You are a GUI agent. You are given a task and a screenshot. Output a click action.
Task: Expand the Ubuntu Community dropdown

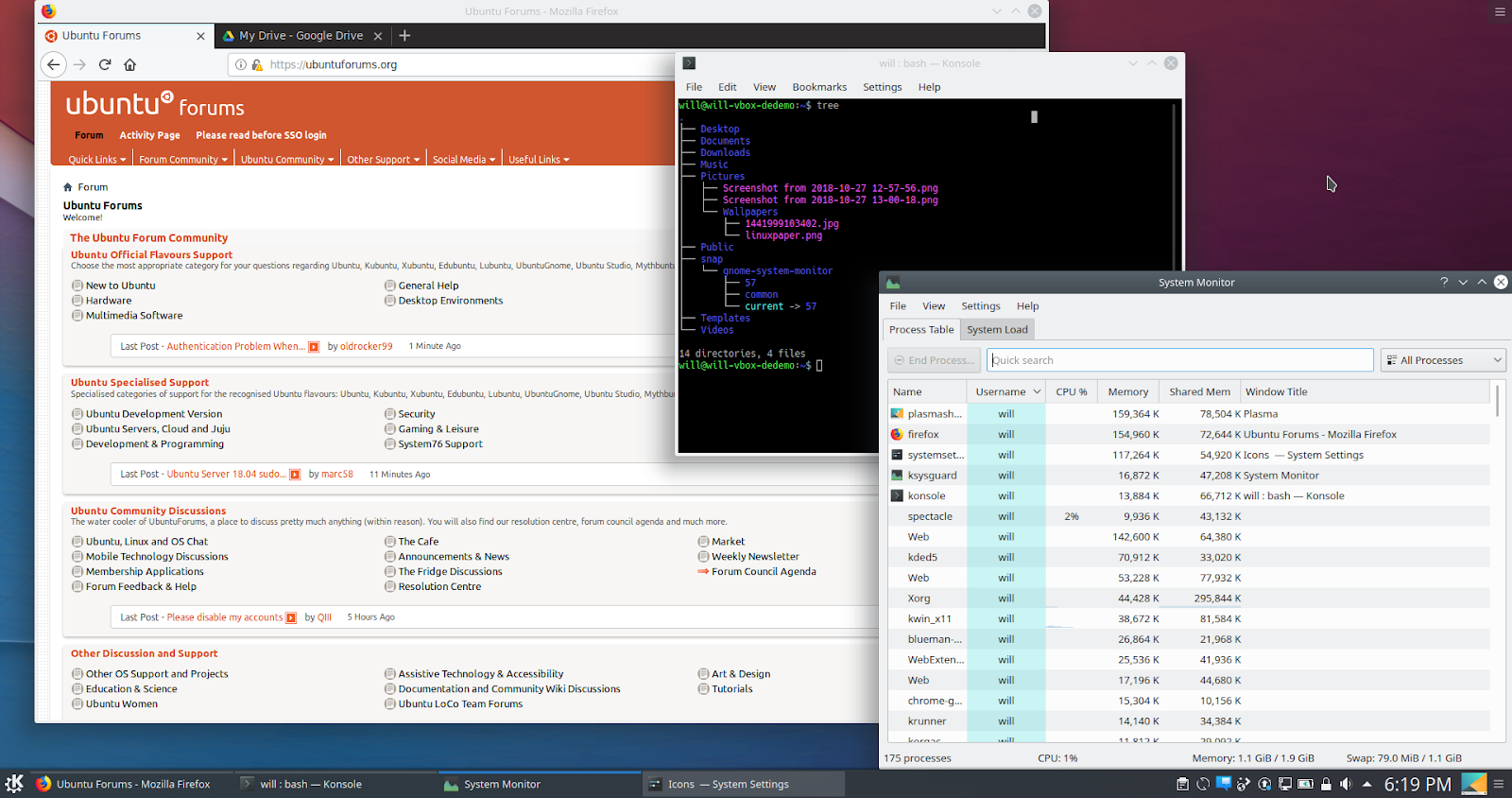click(x=287, y=160)
